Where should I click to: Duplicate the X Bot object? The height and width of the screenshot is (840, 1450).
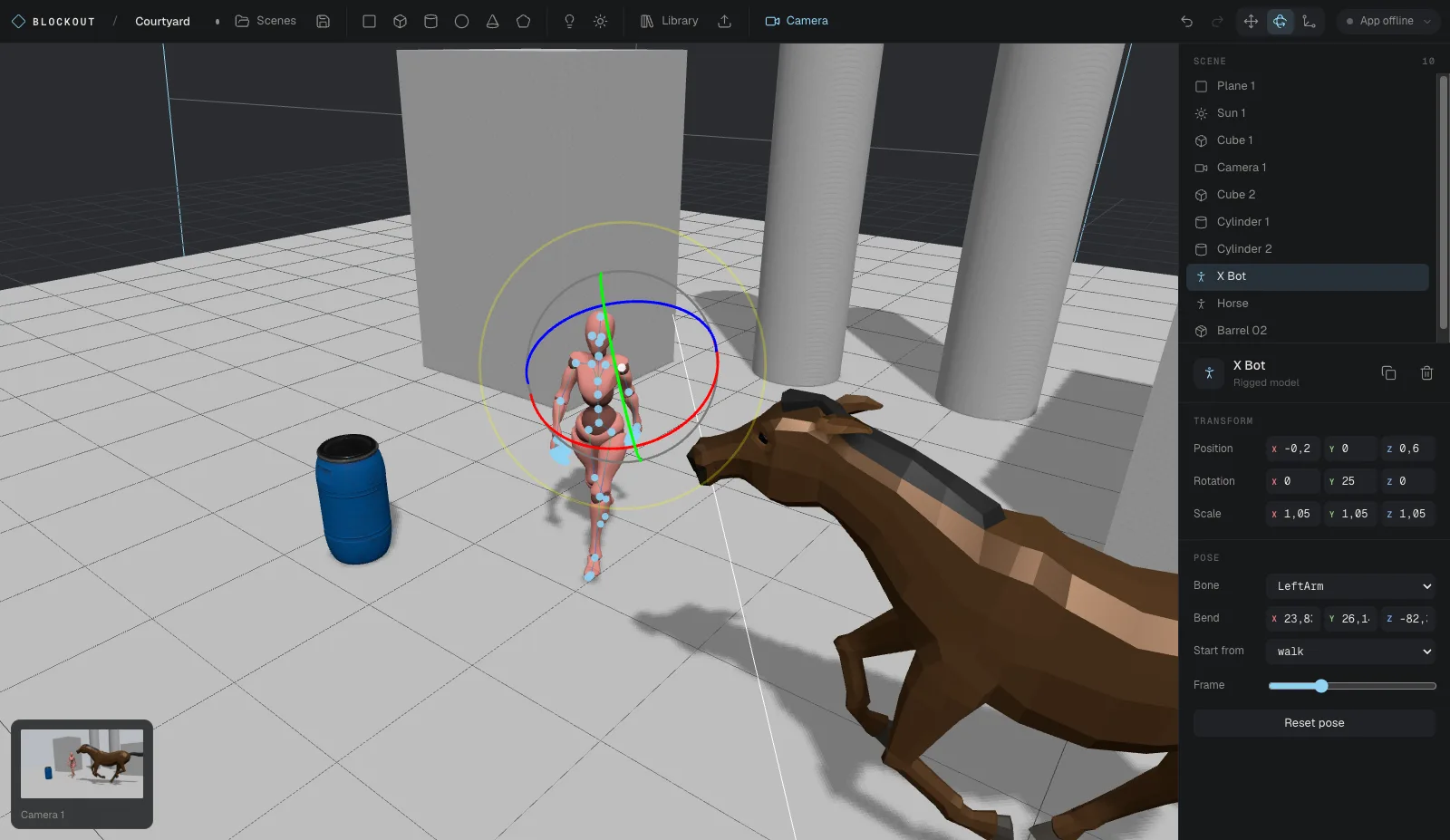(x=1388, y=372)
